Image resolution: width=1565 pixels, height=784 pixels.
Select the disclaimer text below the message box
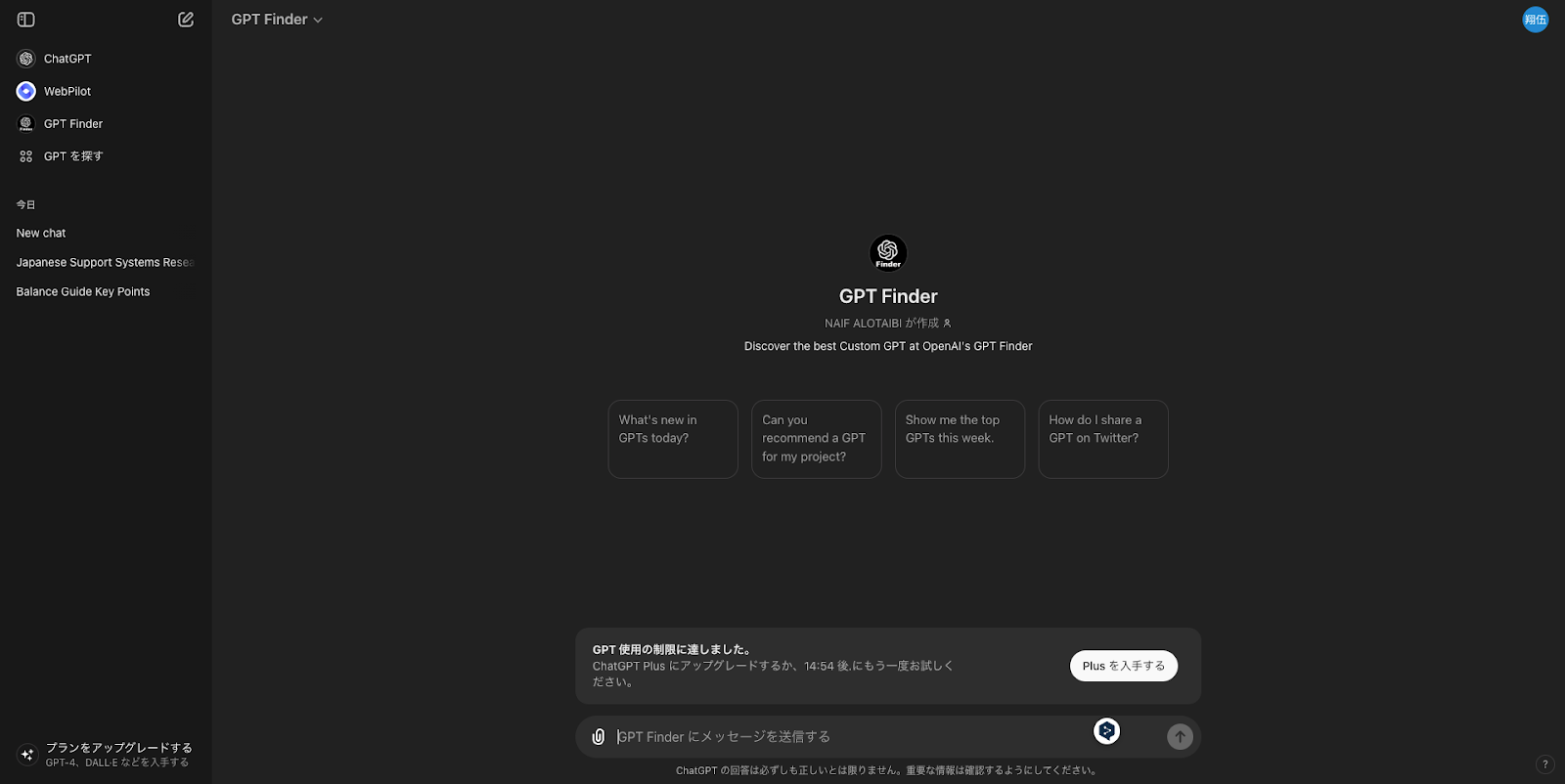888,770
